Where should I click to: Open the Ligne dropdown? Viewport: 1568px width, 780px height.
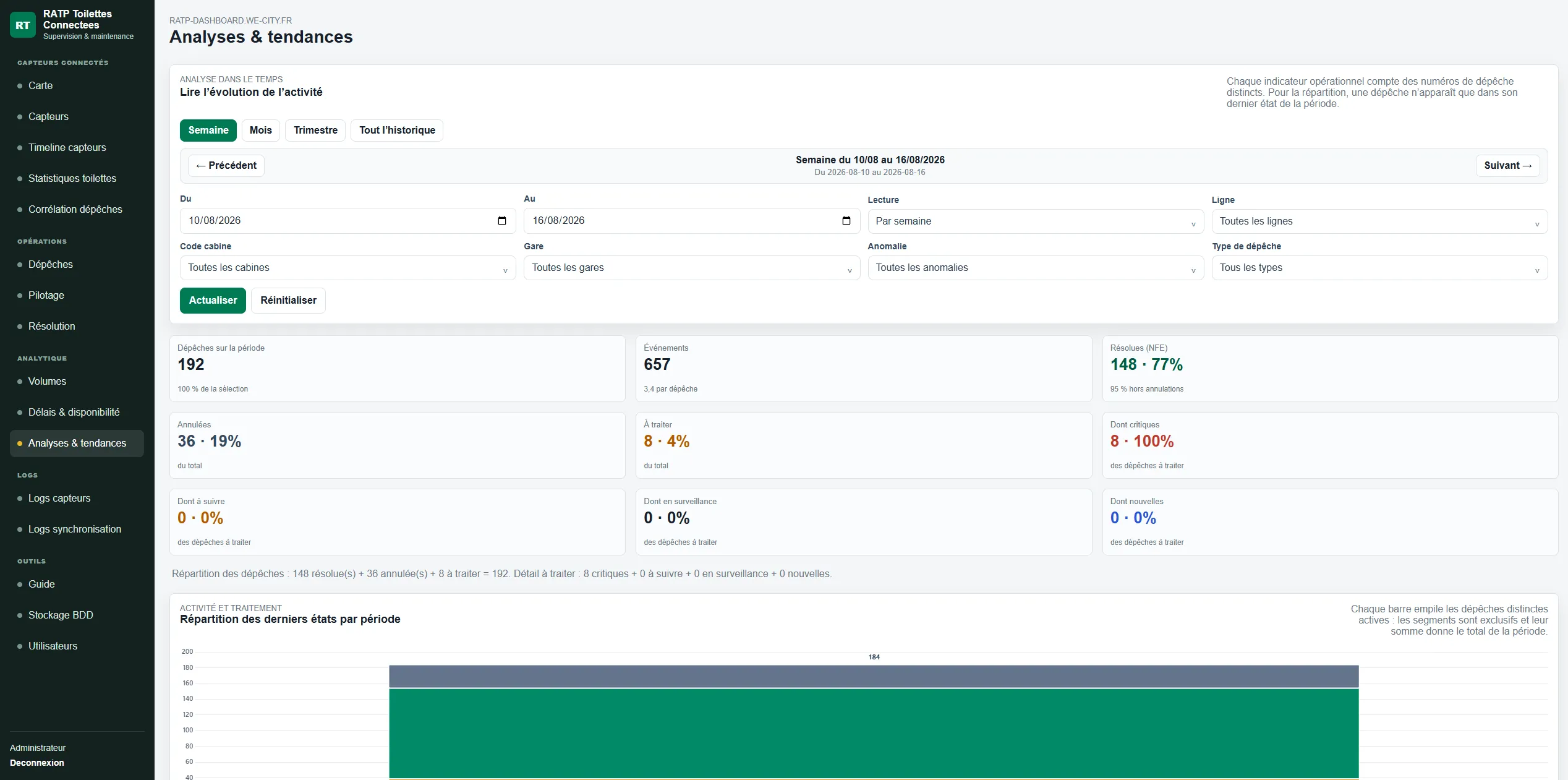1379,221
